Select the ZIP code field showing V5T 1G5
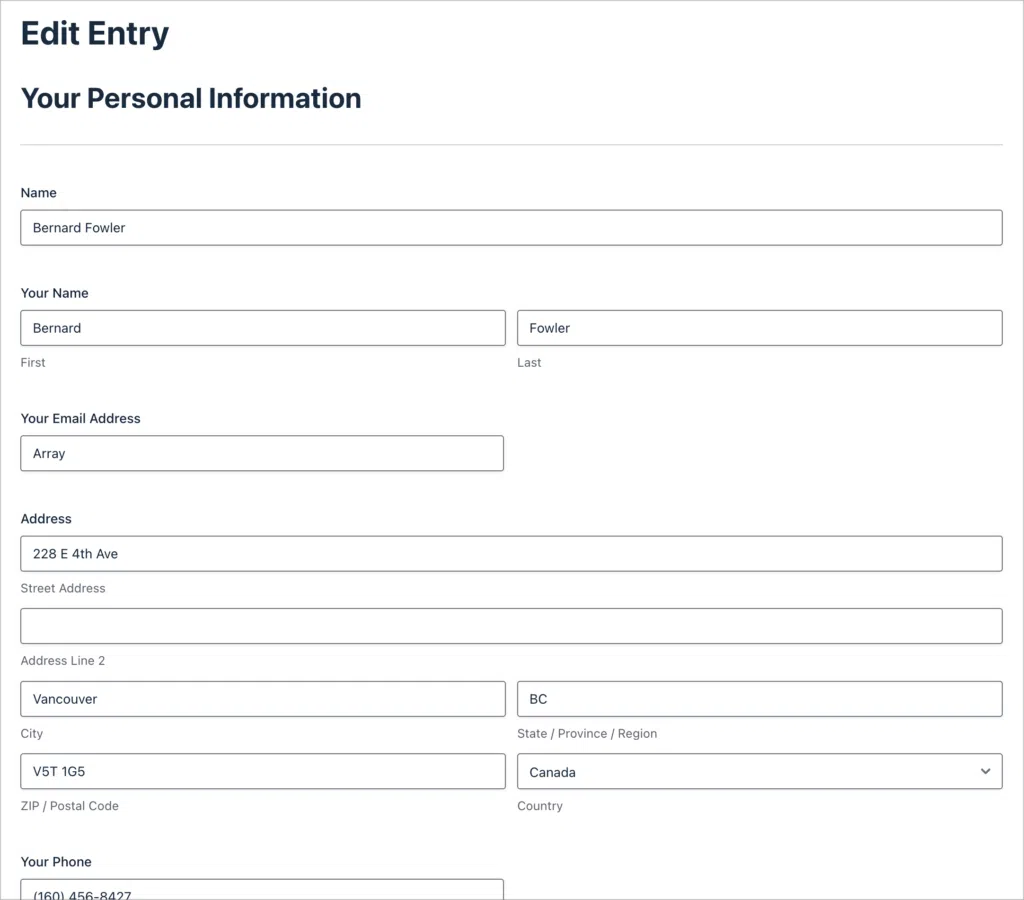This screenshot has height=900, width=1024. 262,771
